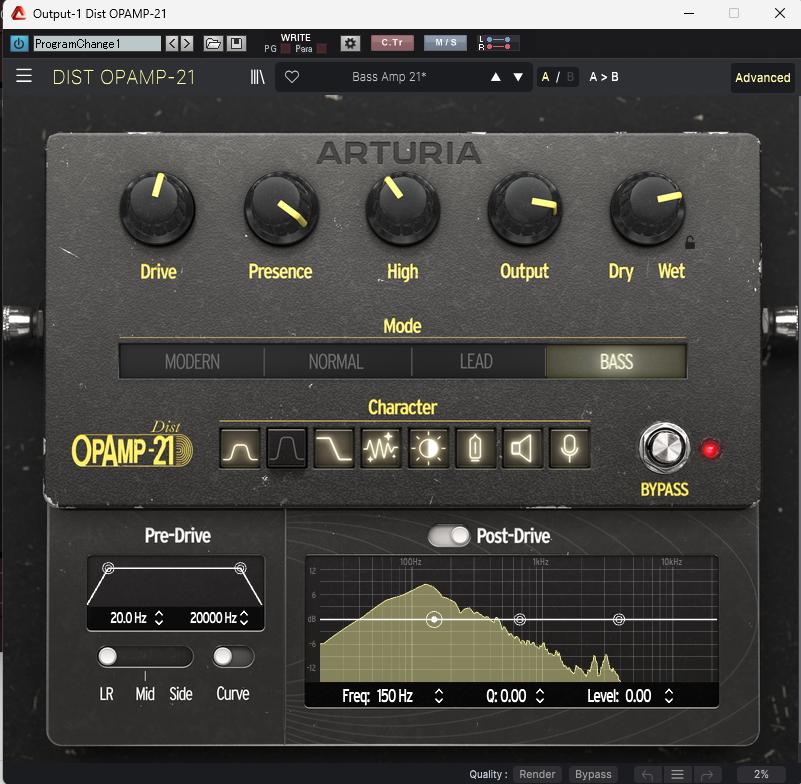801x784 pixels.
Task: Undo with the left arrow icon
Action: click(x=648, y=775)
